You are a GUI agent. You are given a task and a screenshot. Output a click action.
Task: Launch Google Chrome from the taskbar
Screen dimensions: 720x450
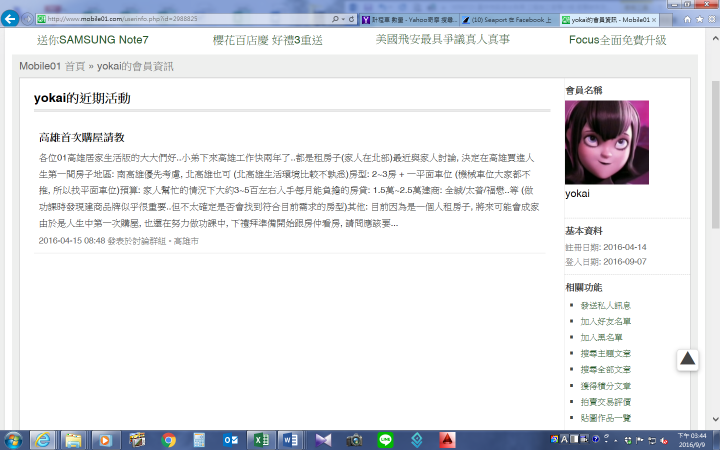click(x=169, y=440)
